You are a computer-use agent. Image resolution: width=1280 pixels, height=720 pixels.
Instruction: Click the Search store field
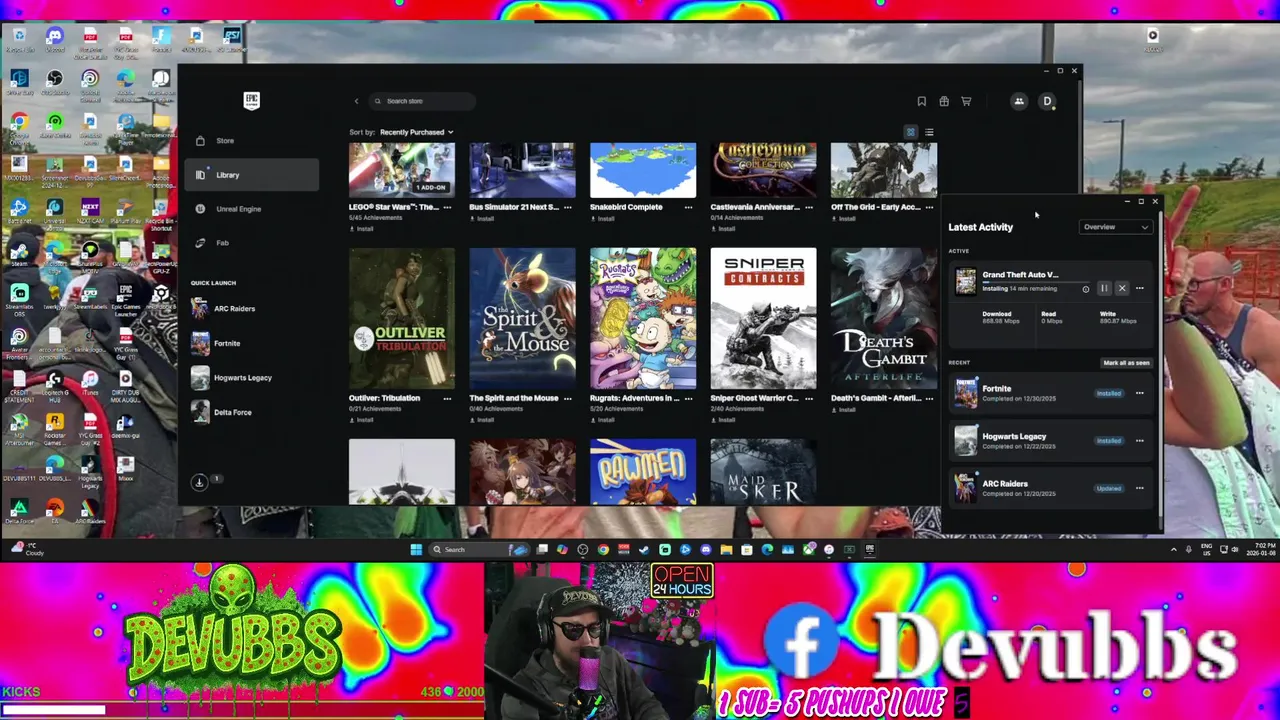(421, 101)
